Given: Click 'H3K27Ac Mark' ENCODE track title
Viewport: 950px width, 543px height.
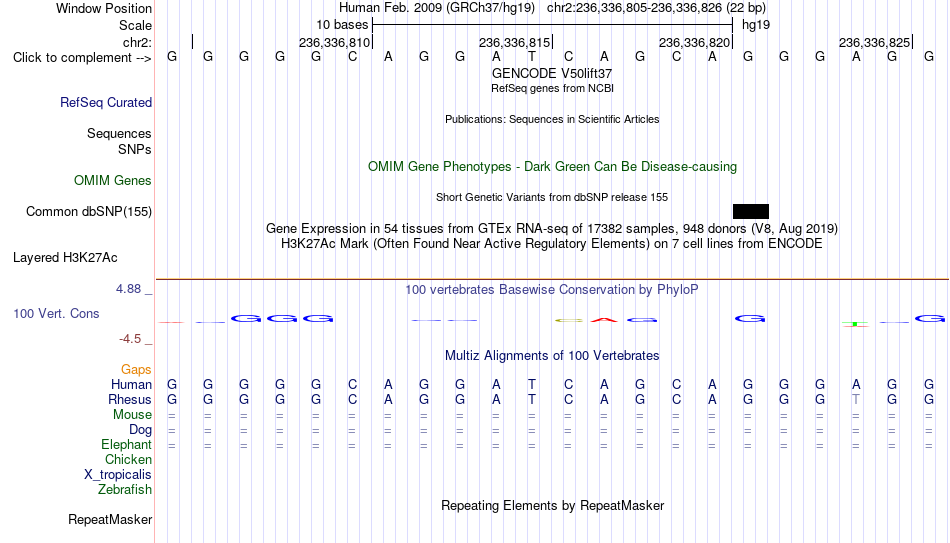Looking at the screenshot, I should [x=552, y=244].
